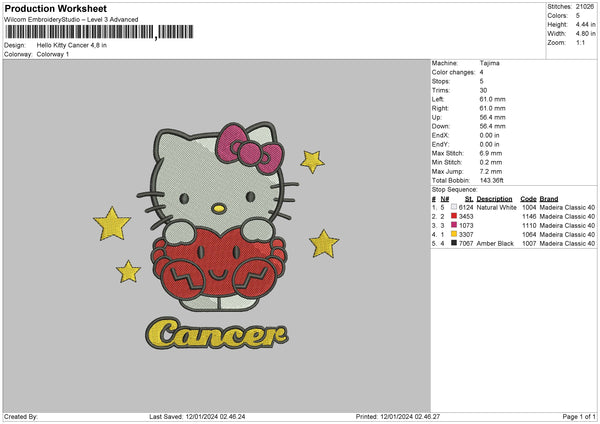Click the barcode under the worksheet title
Screen dimensions: 600x424
[99, 32]
